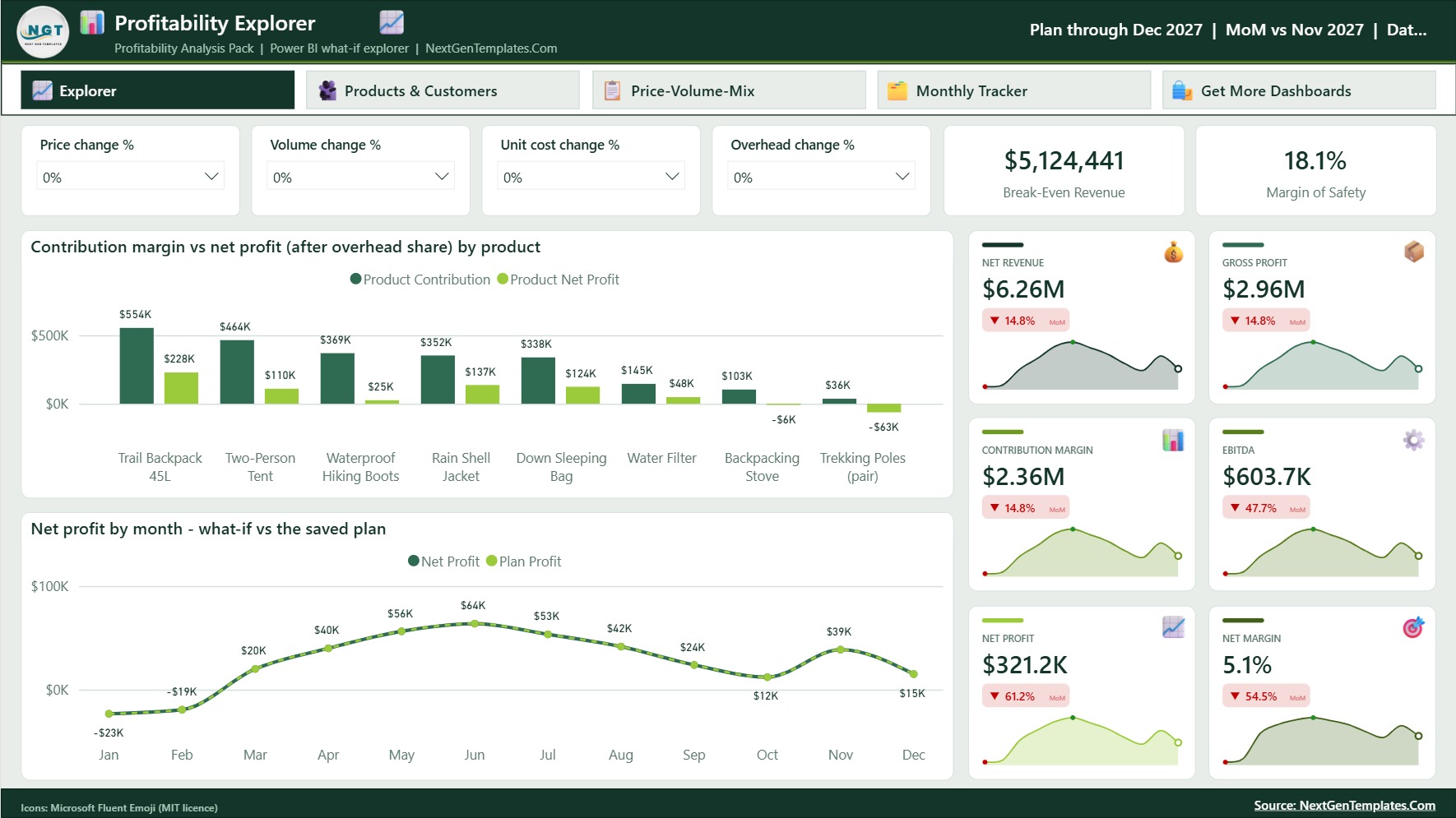Click the Net Revenue 14.8% MoM badge

tap(1025, 321)
